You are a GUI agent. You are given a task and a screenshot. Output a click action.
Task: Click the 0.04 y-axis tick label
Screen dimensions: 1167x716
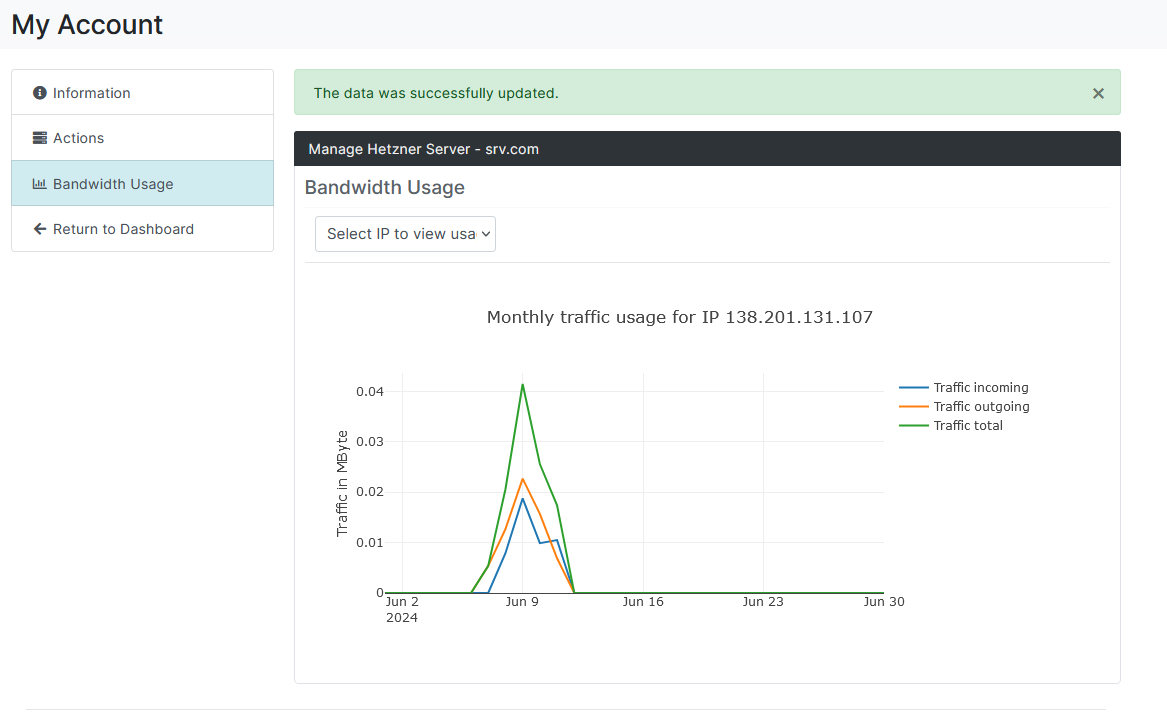click(370, 391)
